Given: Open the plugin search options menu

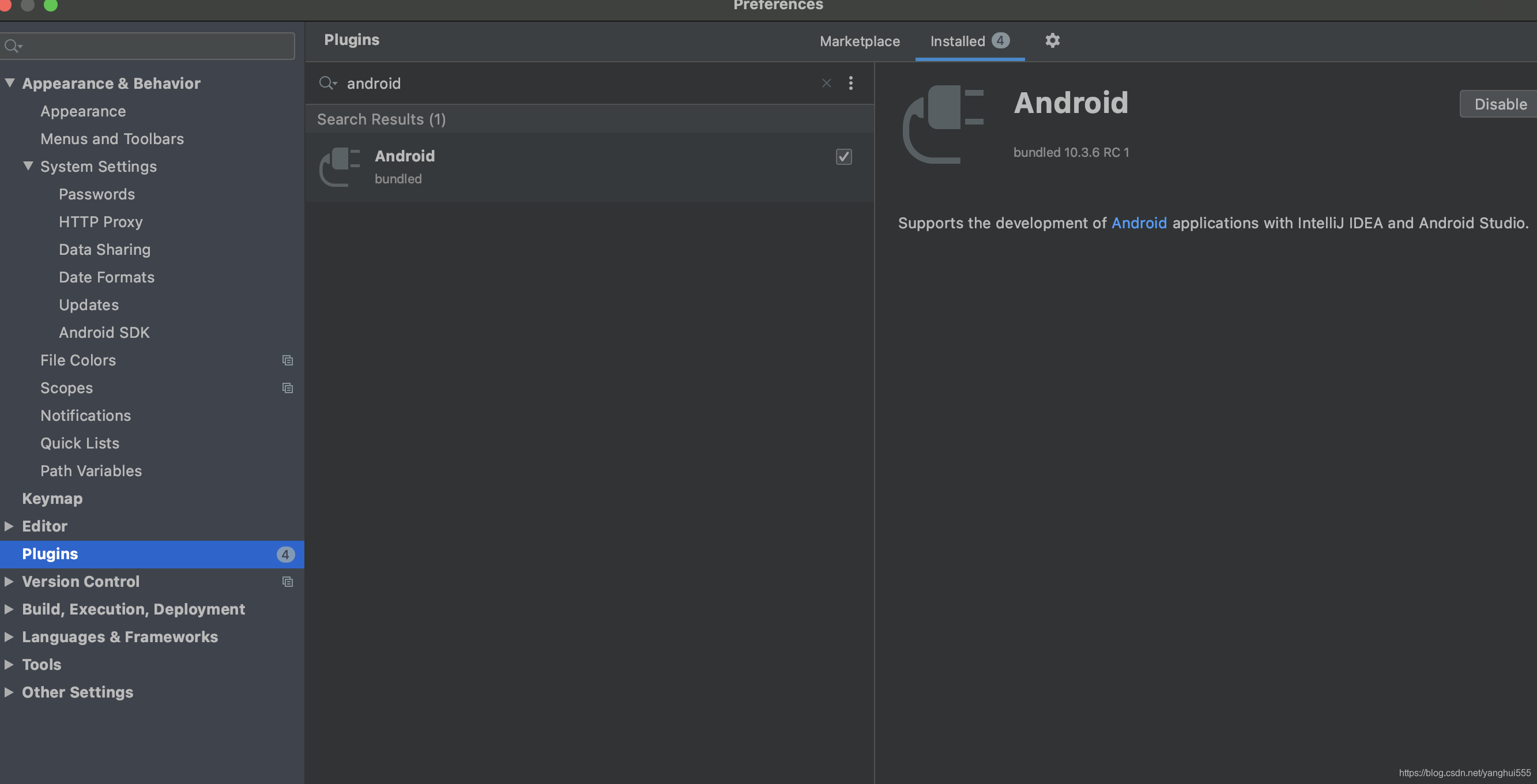Looking at the screenshot, I should [850, 83].
